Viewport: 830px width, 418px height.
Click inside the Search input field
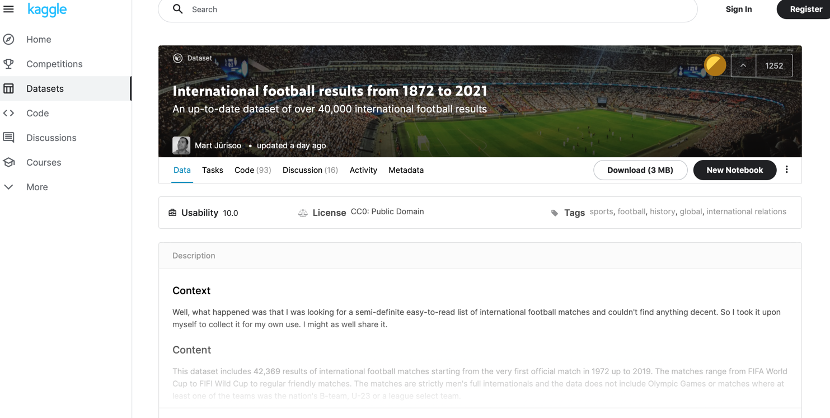tap(440, 9)
